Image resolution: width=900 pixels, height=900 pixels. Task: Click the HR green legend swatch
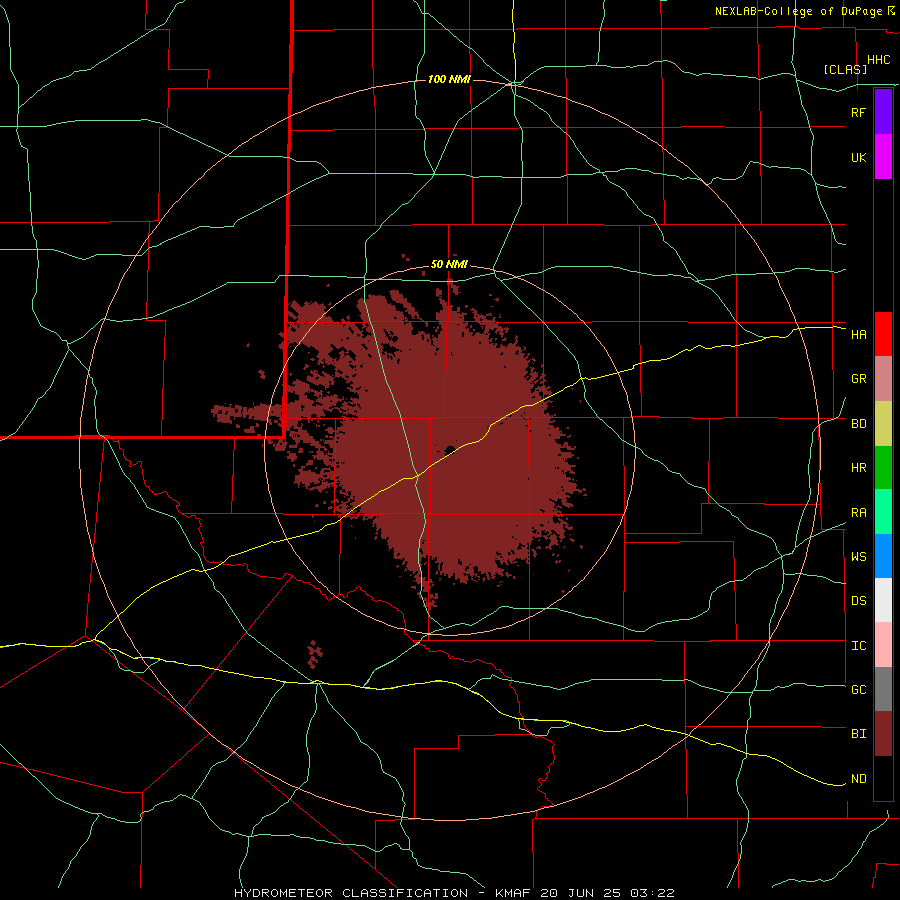pyautogui.click(x=883, y=468)
